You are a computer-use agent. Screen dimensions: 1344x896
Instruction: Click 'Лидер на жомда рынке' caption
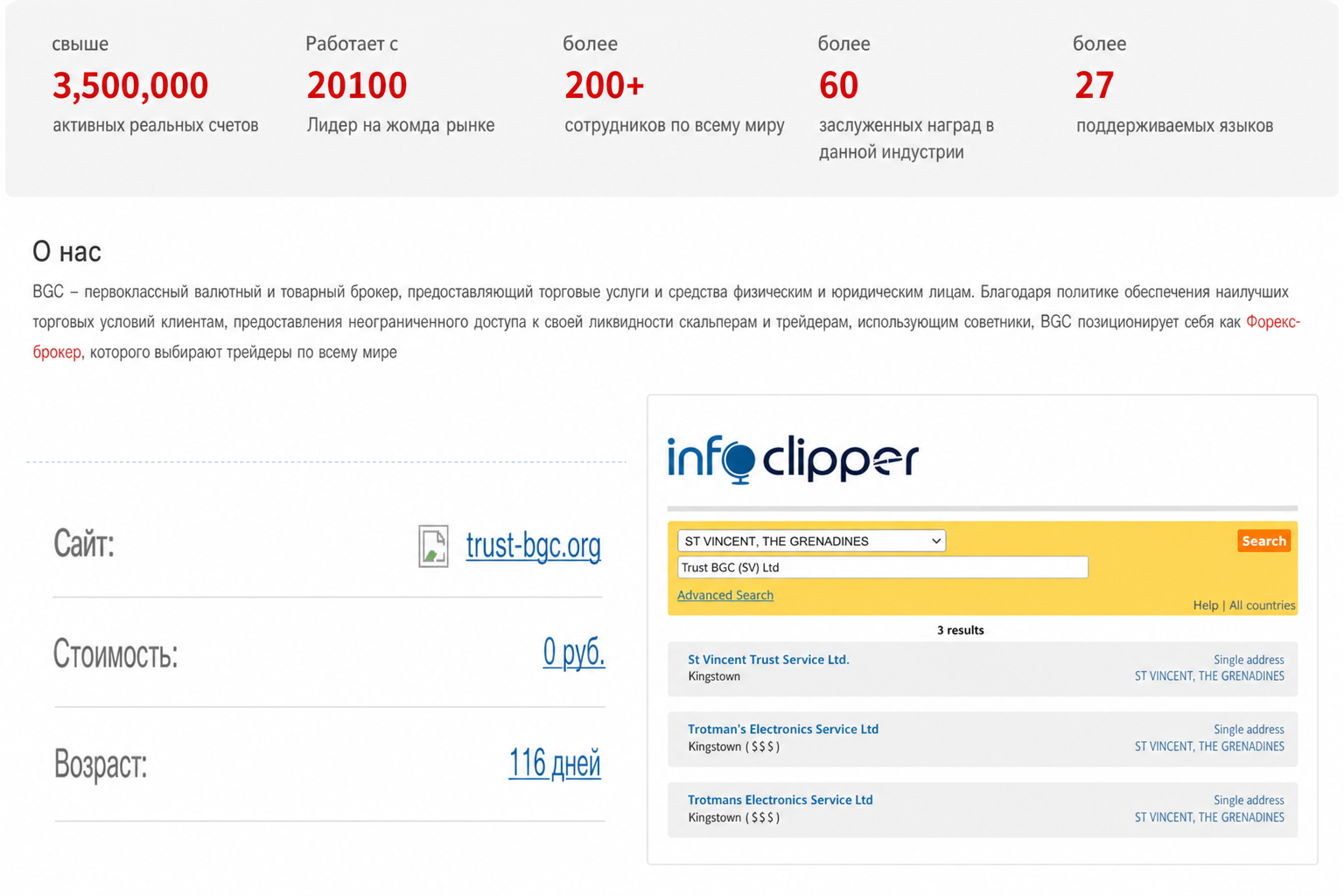click(401, 126)
